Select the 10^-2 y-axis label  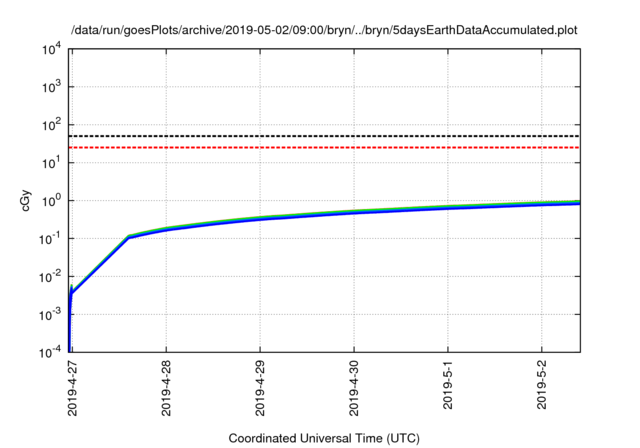click(x=50, y=277)
